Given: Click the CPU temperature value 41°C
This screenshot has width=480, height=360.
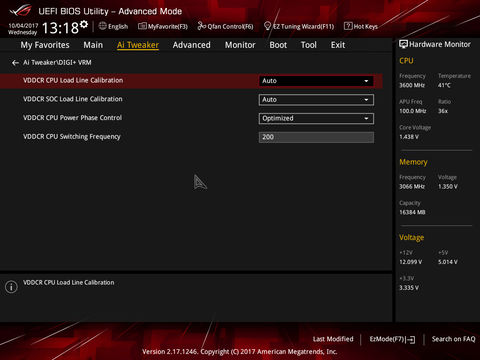Looking at the screenshot, I should 444,85.
